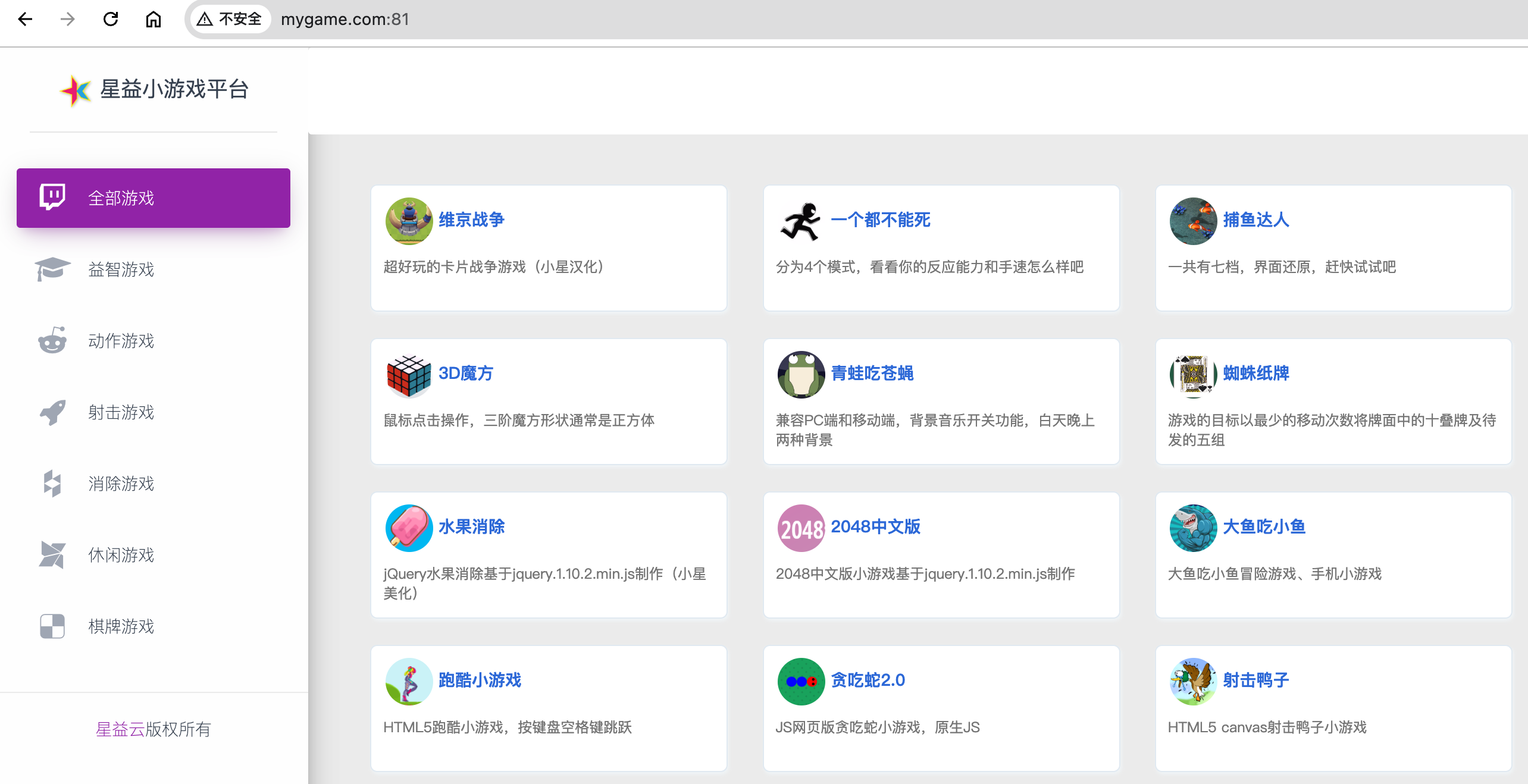
Task: Open the 星益云 copyright link
Action: pos(120,729)
